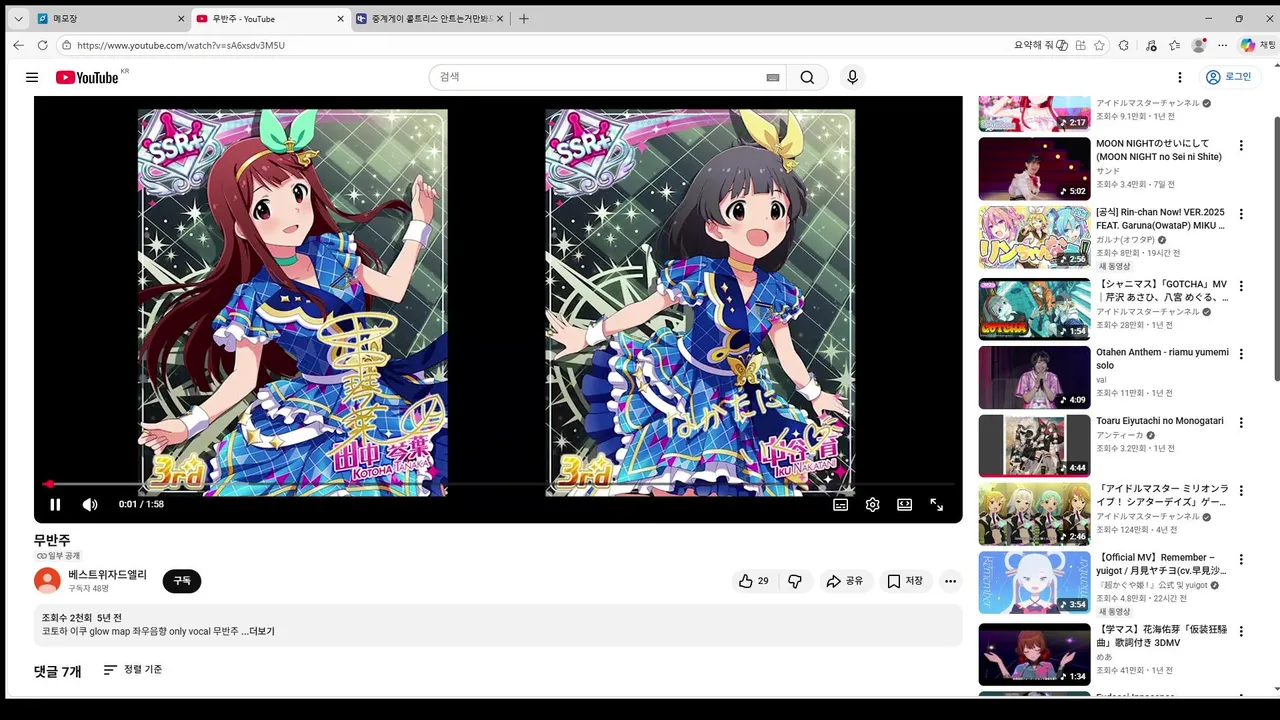1280x720 pixels.
Task: Switch to the 메모장 tab
Action: pyautogui.click(x=110, y=18)
